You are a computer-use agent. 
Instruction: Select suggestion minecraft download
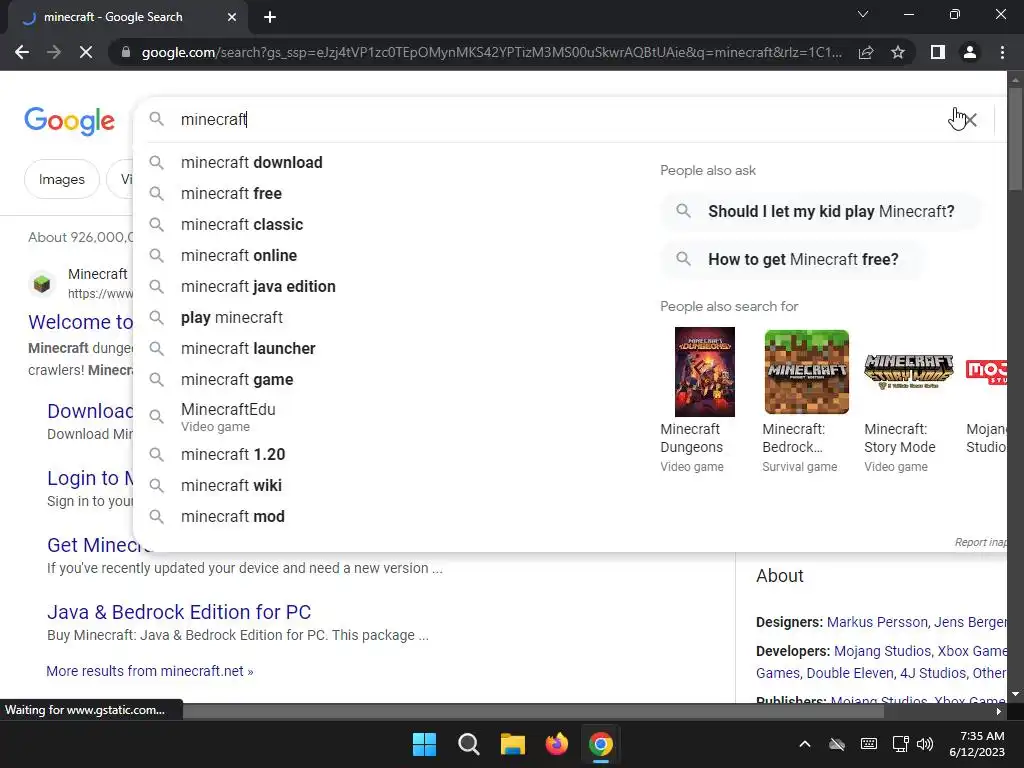[x=251, y=163]
